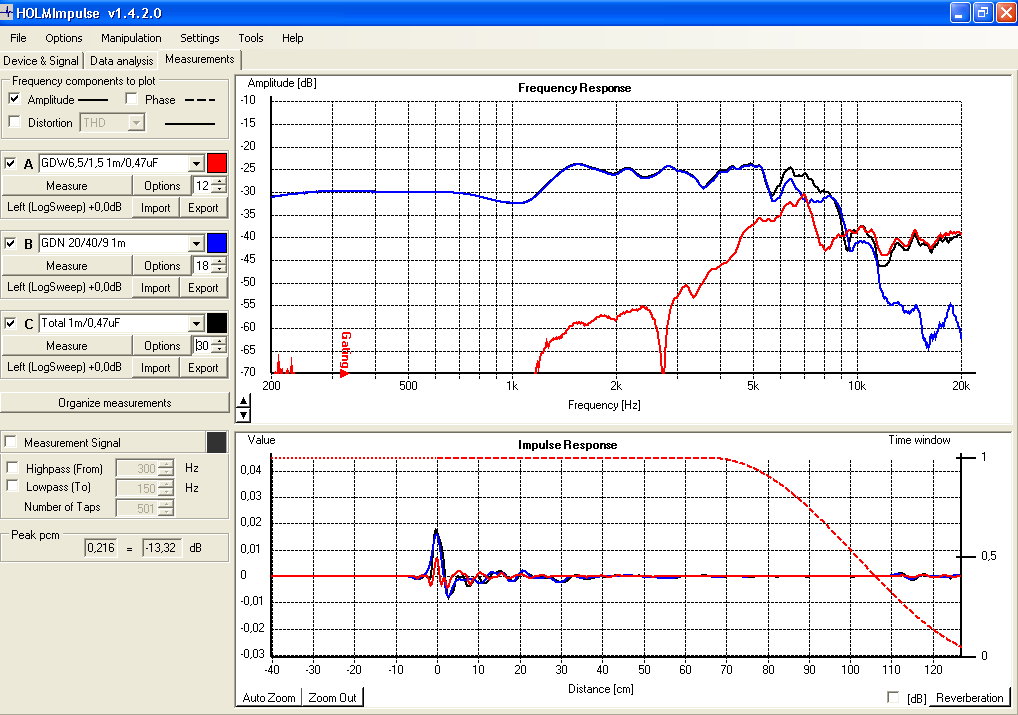Uncheck measurement A visibility checkbox
This screenshot has width=1018, height=715.
[10, 163]
